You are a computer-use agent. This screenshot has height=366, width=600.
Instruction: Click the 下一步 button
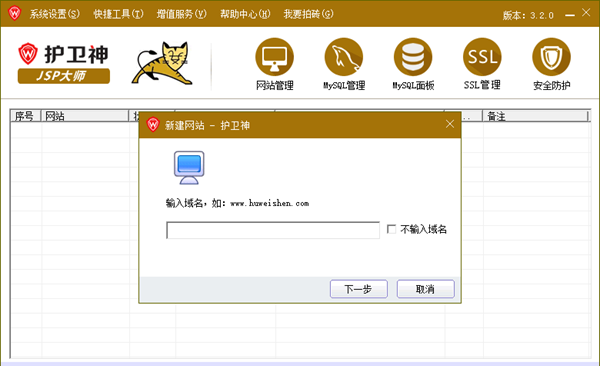359,289
